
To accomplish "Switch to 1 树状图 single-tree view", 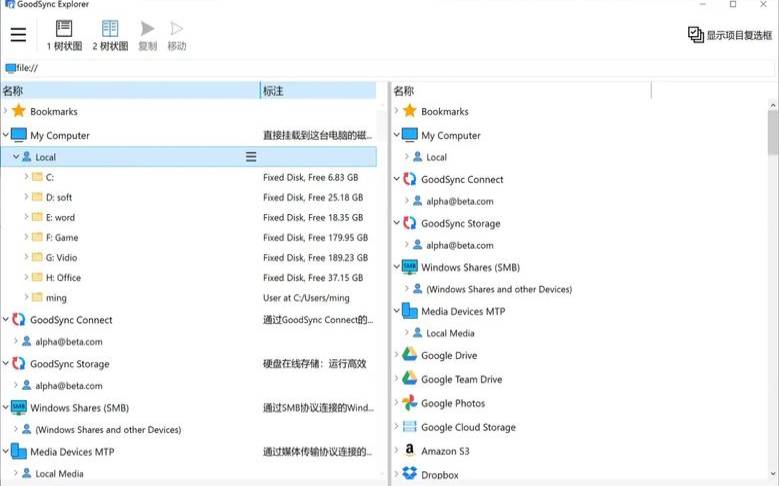I will [64, 36].
